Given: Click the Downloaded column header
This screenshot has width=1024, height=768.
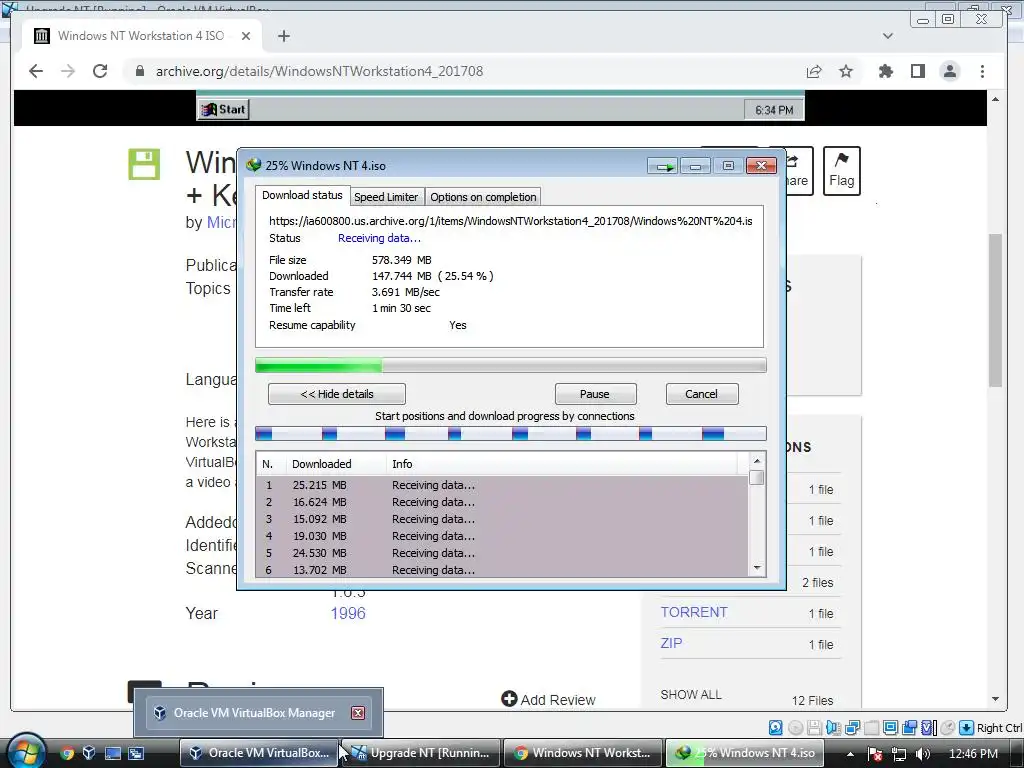Looking at the screenshot, I should tap(335, 464).
